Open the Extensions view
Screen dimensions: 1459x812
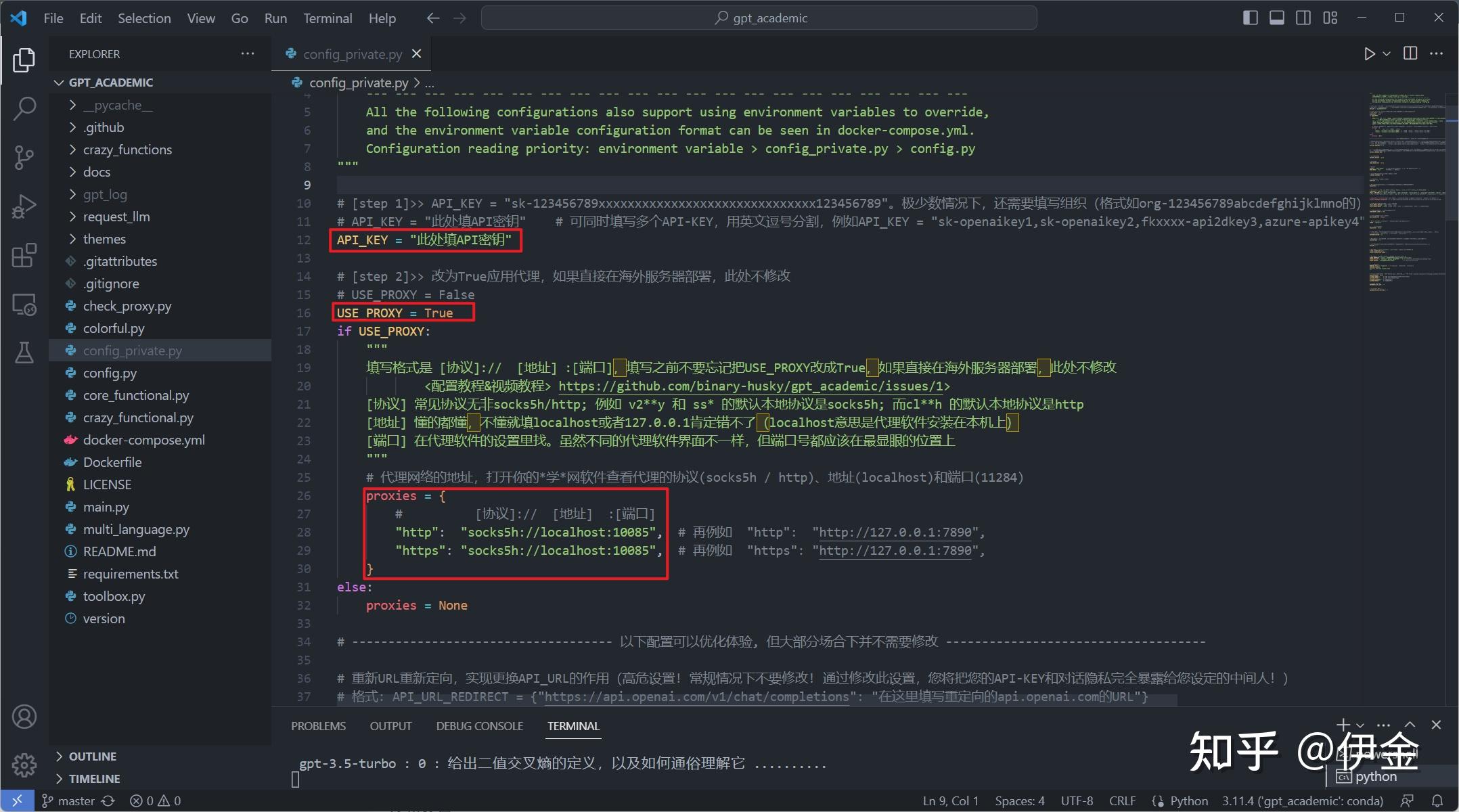[24, 255]
